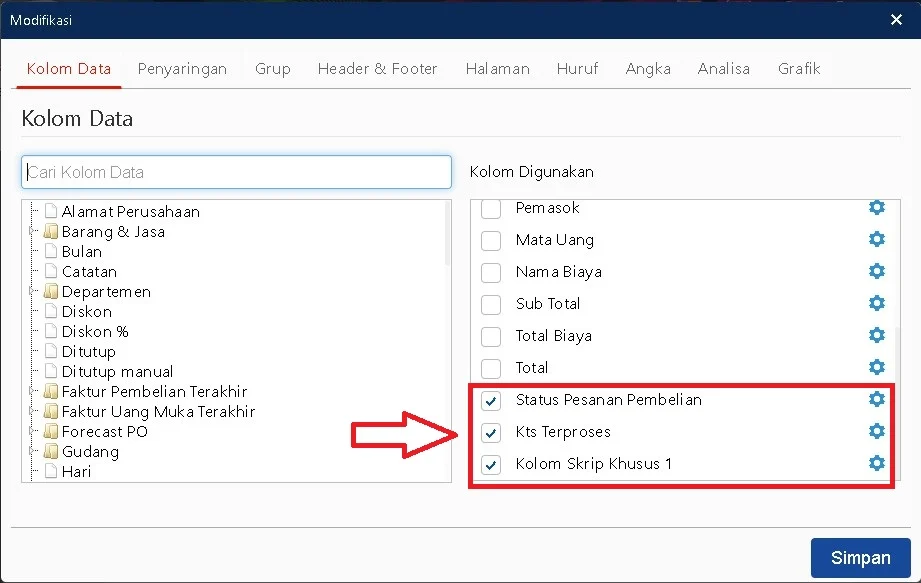
Task: Enable the Nama Biaya checkbox
Action: click(x=491, y=272)
